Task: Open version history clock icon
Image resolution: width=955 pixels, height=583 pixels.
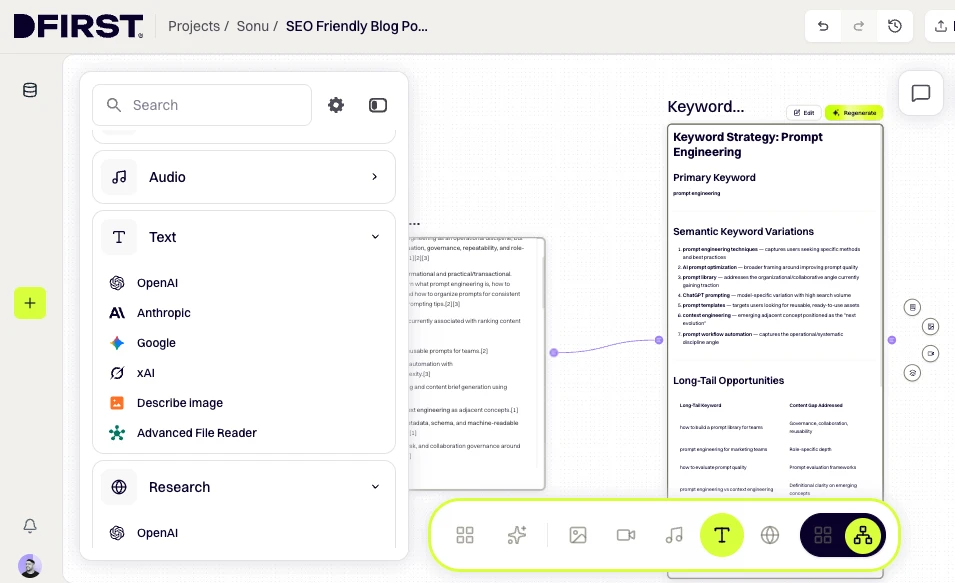Action: pyautogui.click(x=895, y=26)
